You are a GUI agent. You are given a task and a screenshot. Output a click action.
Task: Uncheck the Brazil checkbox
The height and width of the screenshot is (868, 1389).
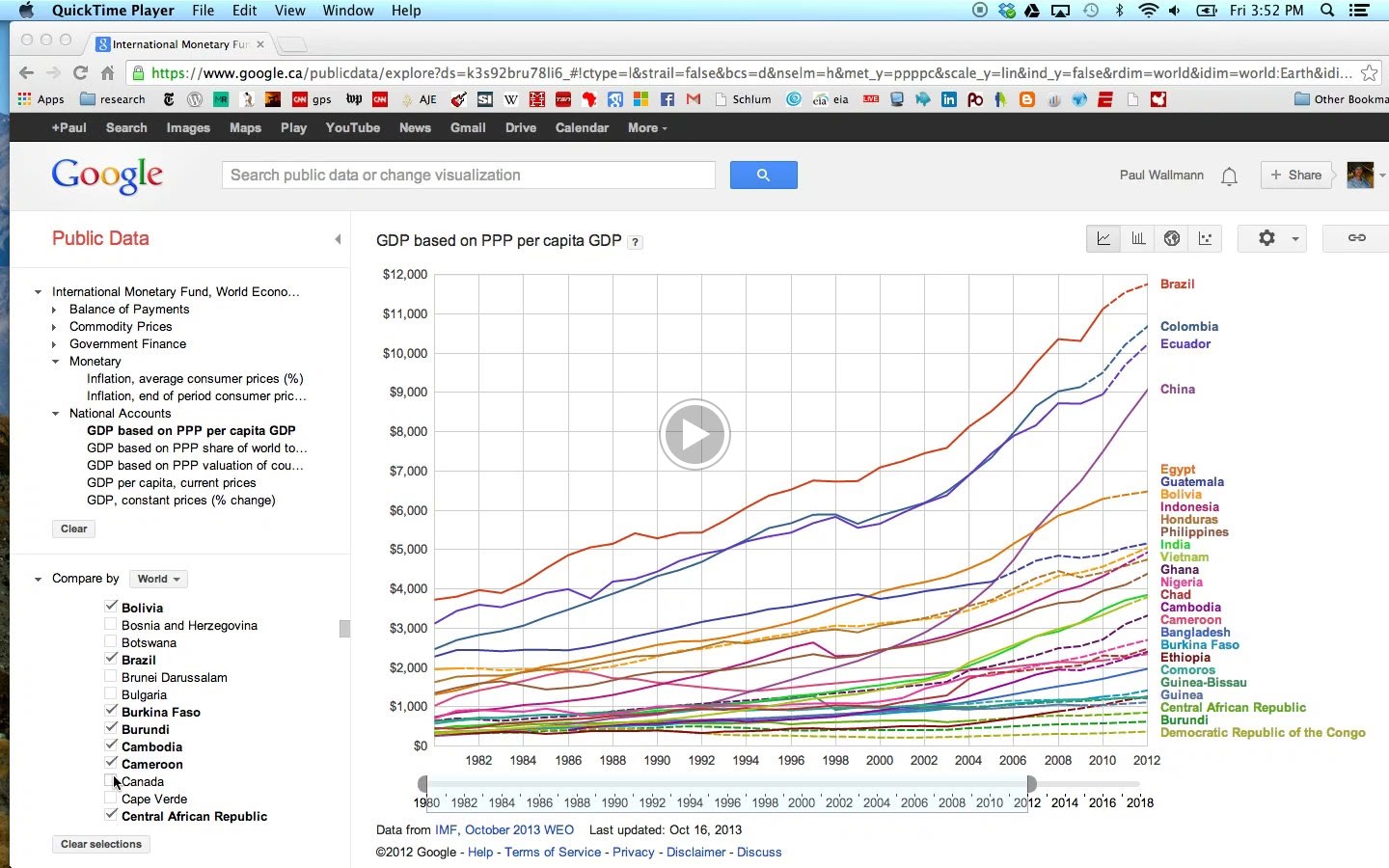coord(110,660)
